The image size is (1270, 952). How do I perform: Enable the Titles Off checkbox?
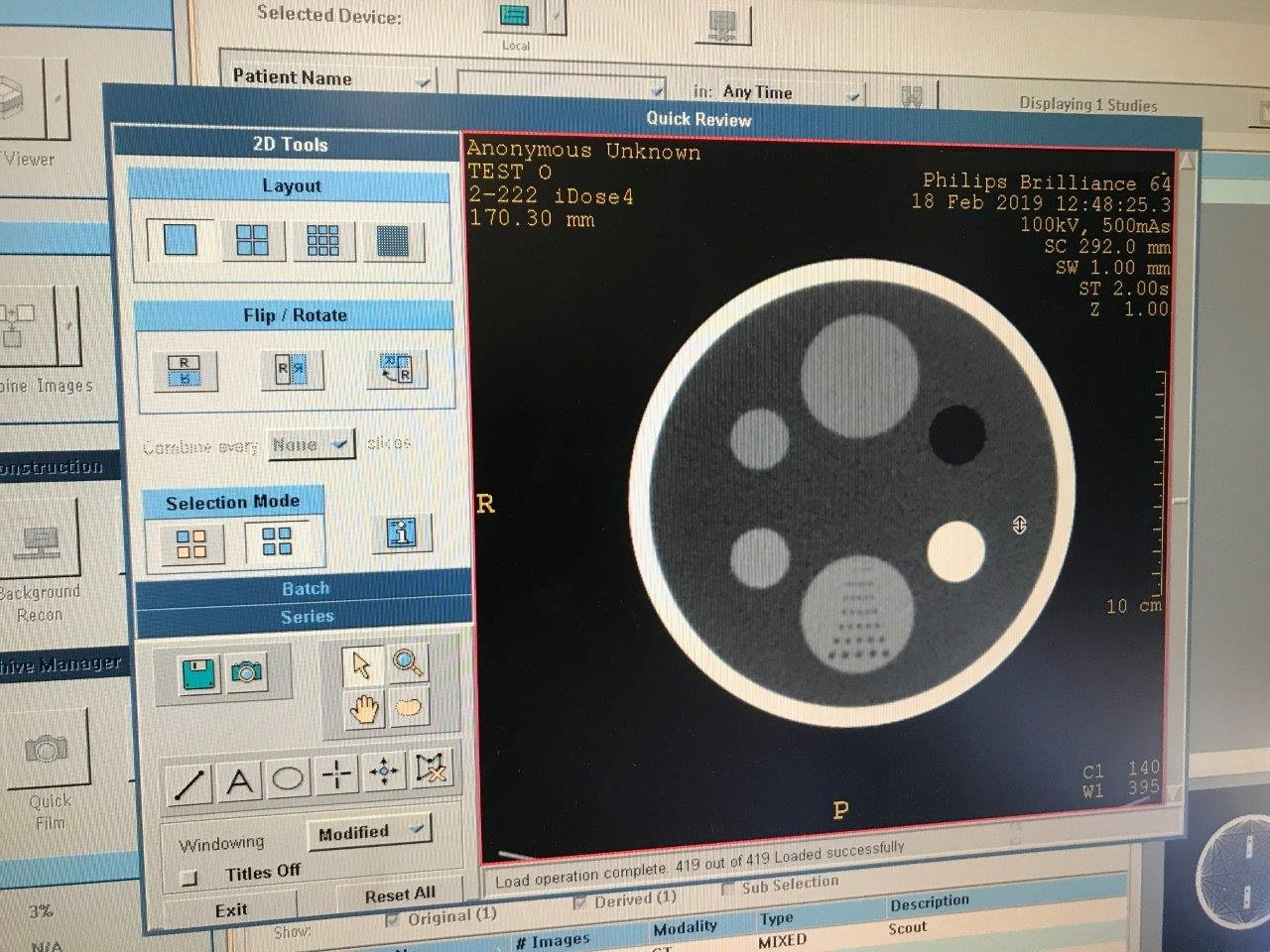[x=189, y=878]
